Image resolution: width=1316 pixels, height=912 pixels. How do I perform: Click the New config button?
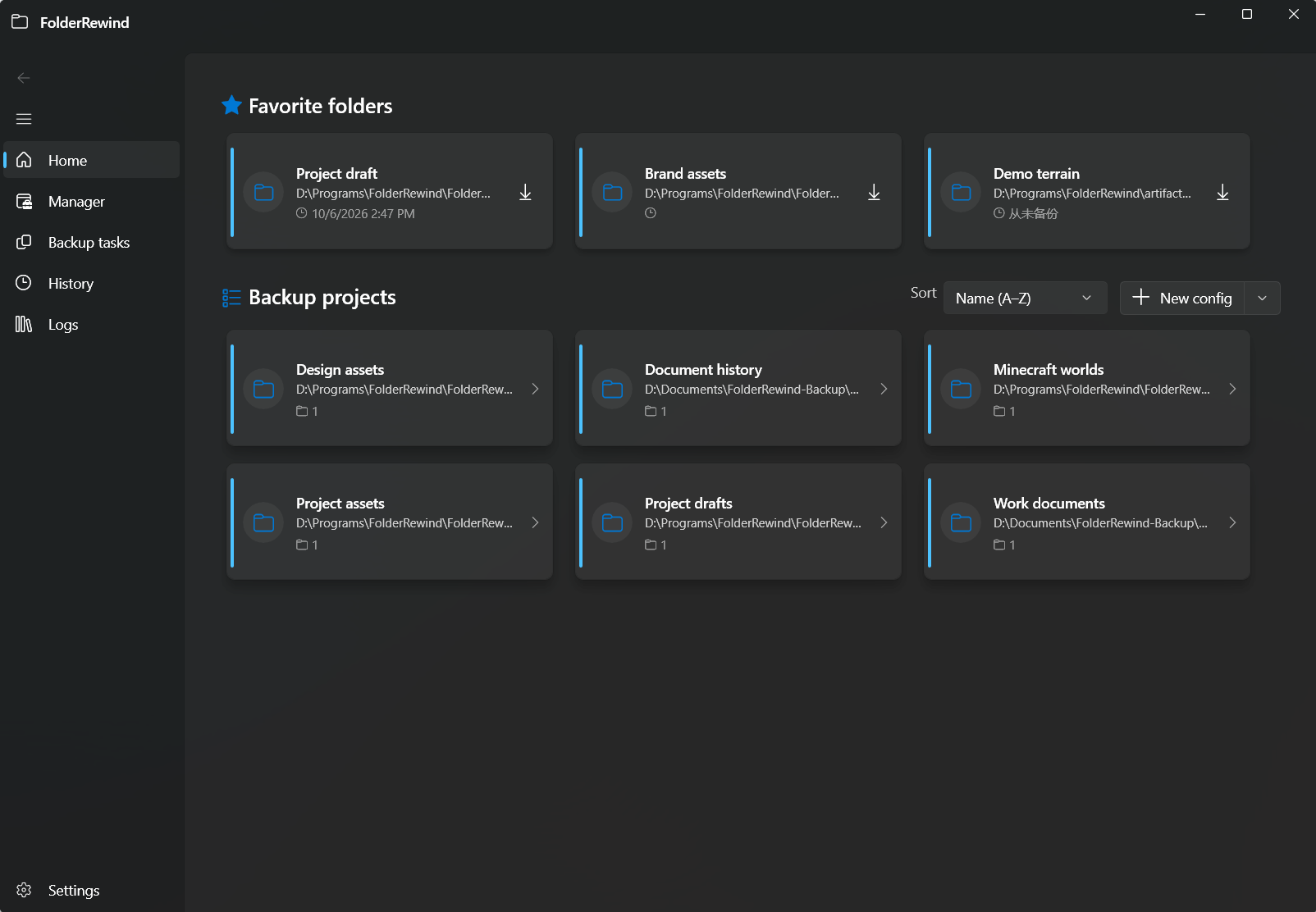tap(1182, 298)
